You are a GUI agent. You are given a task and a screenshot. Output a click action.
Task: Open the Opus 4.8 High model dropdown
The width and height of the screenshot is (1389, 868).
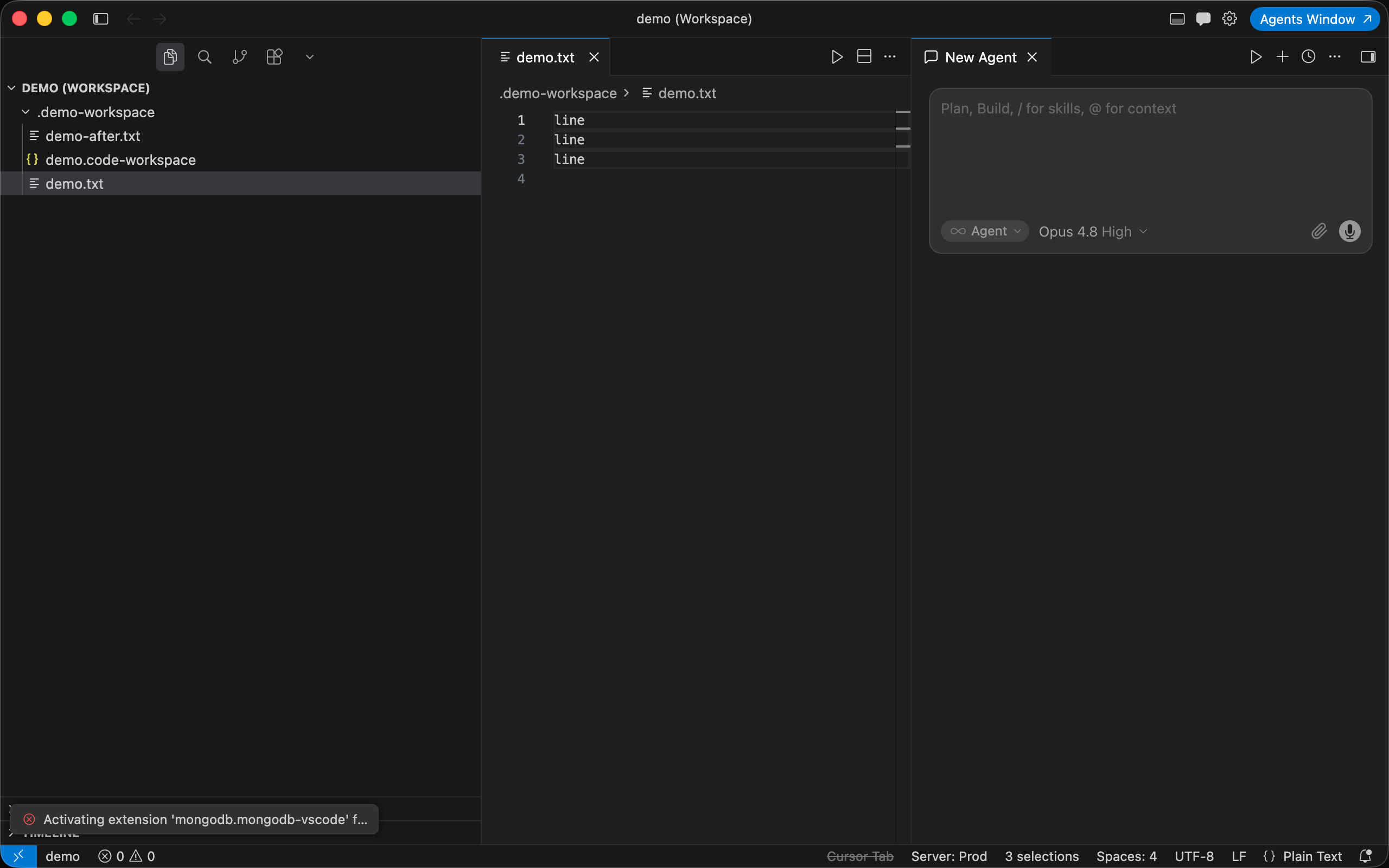[x=1093, y=231]
